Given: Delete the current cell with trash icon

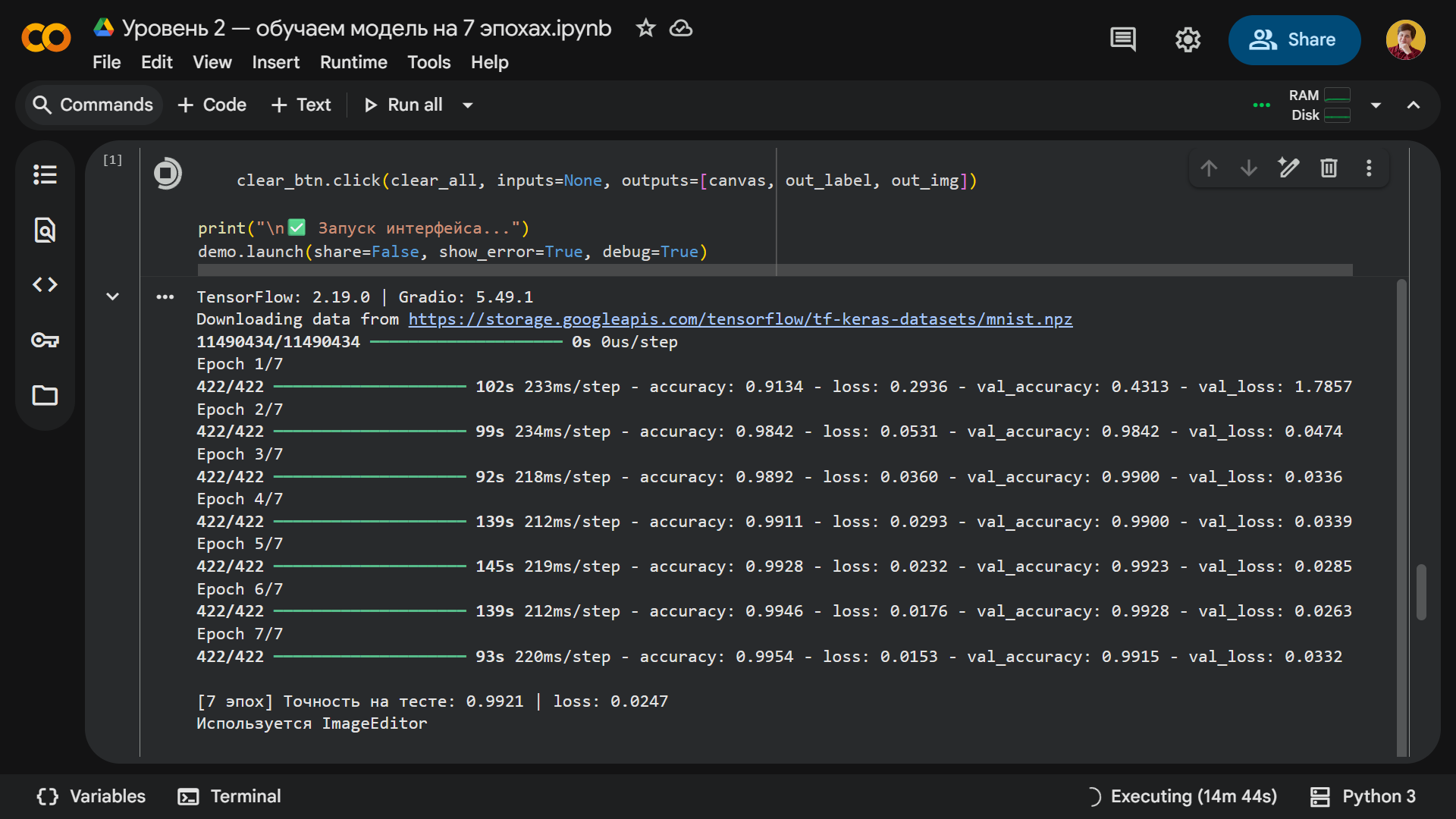Looking at the screenshot, I should tap(1329, 168).
